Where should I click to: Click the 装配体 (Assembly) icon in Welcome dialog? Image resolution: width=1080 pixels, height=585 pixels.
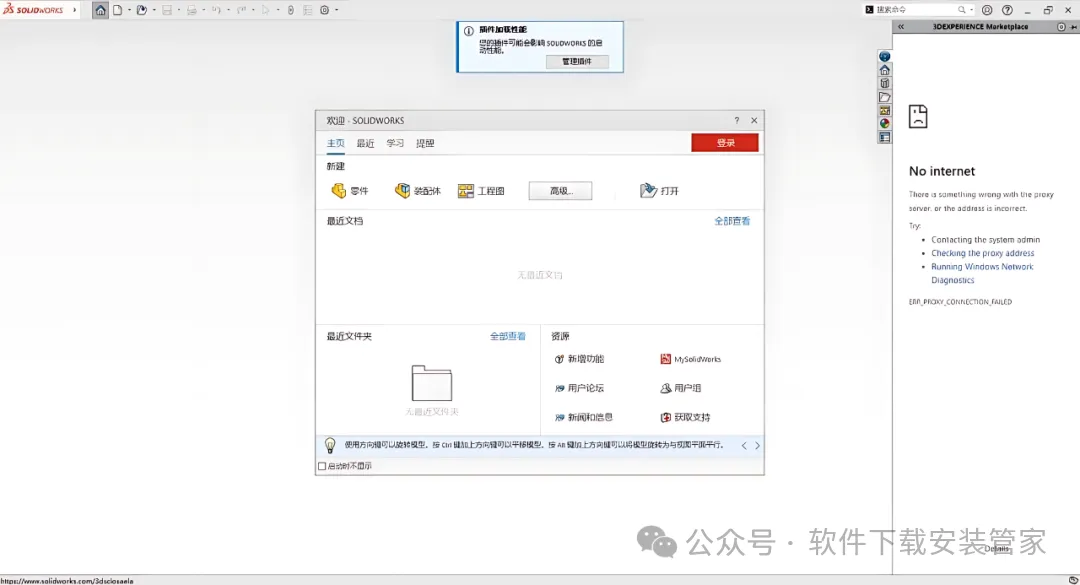point(402,191)
